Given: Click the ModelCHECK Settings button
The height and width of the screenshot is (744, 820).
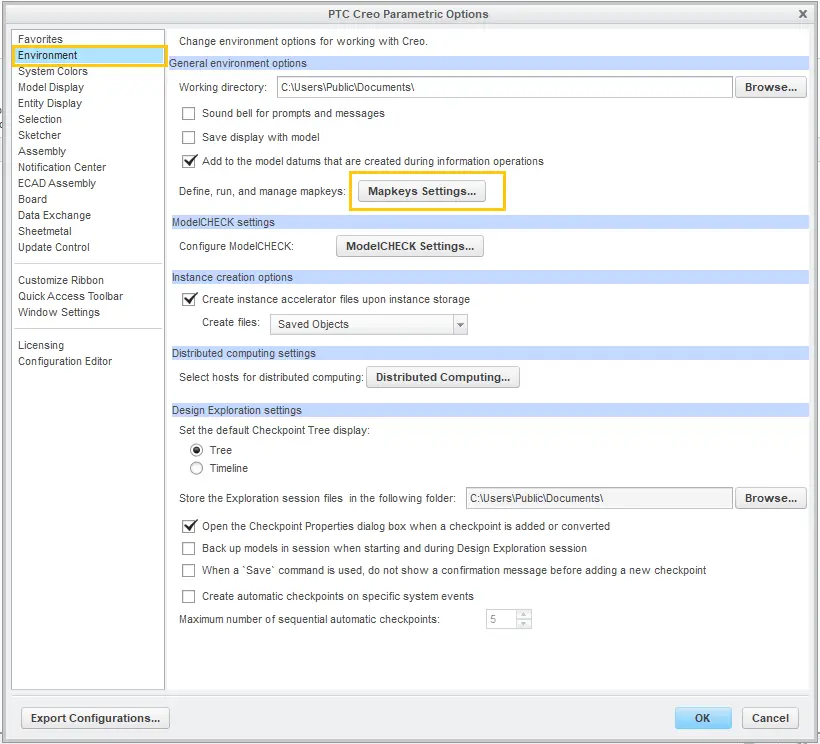Looking at the screenshot, I should 409,246.
